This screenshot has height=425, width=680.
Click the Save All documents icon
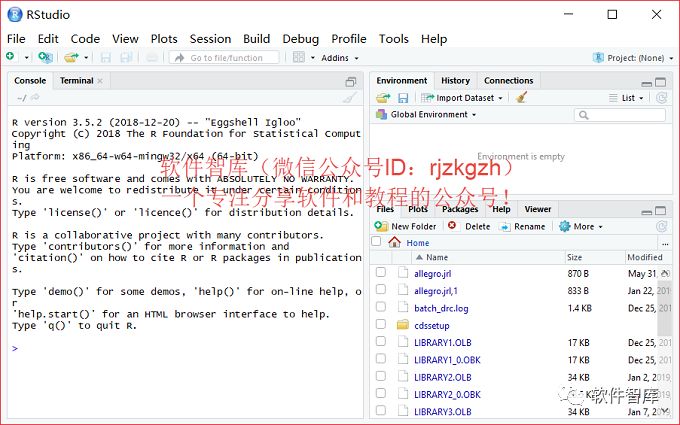[126, 57]
